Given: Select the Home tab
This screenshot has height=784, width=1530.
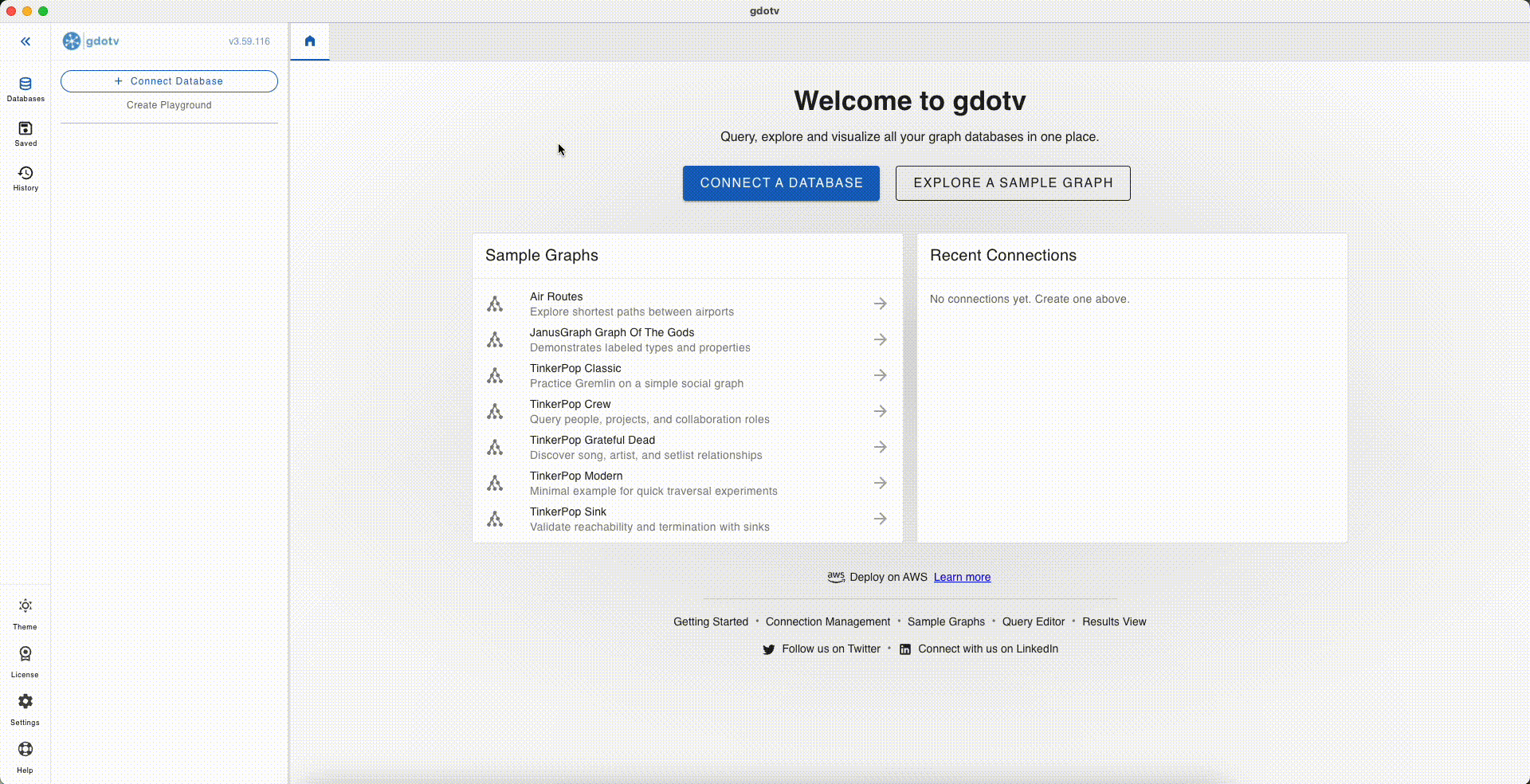Looking at the screenshot, I should (x=310, y=41).
